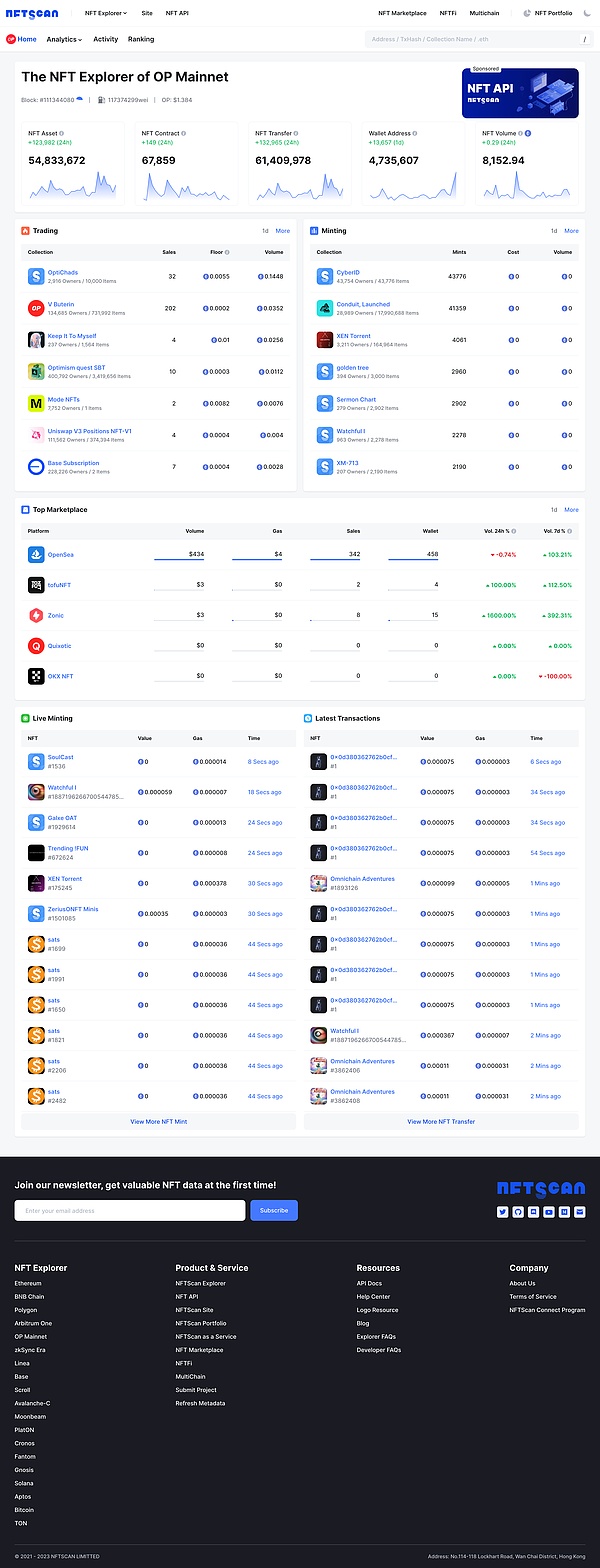Open the Analytics dropdown menu

coord(65,39)
